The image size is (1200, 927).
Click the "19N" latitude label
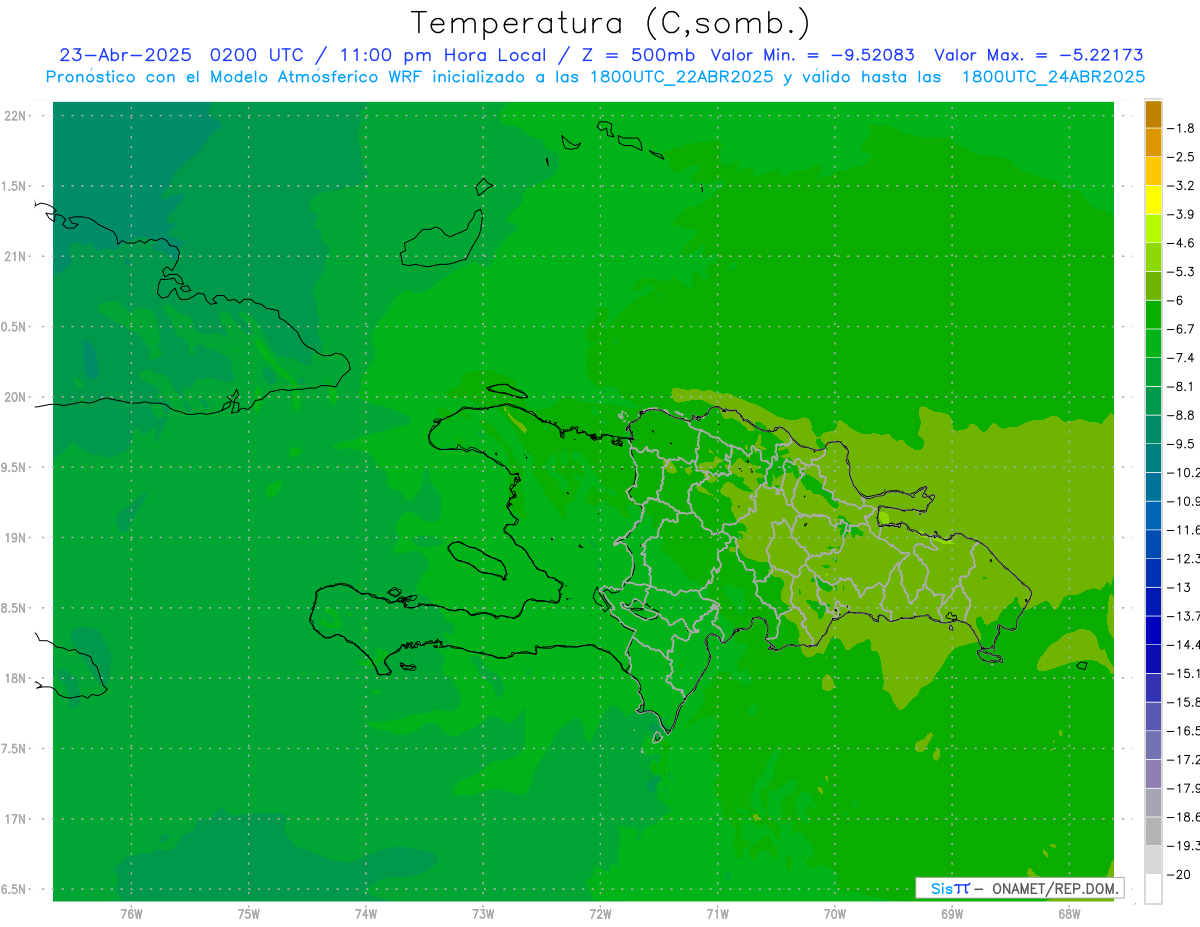point(16,538)
